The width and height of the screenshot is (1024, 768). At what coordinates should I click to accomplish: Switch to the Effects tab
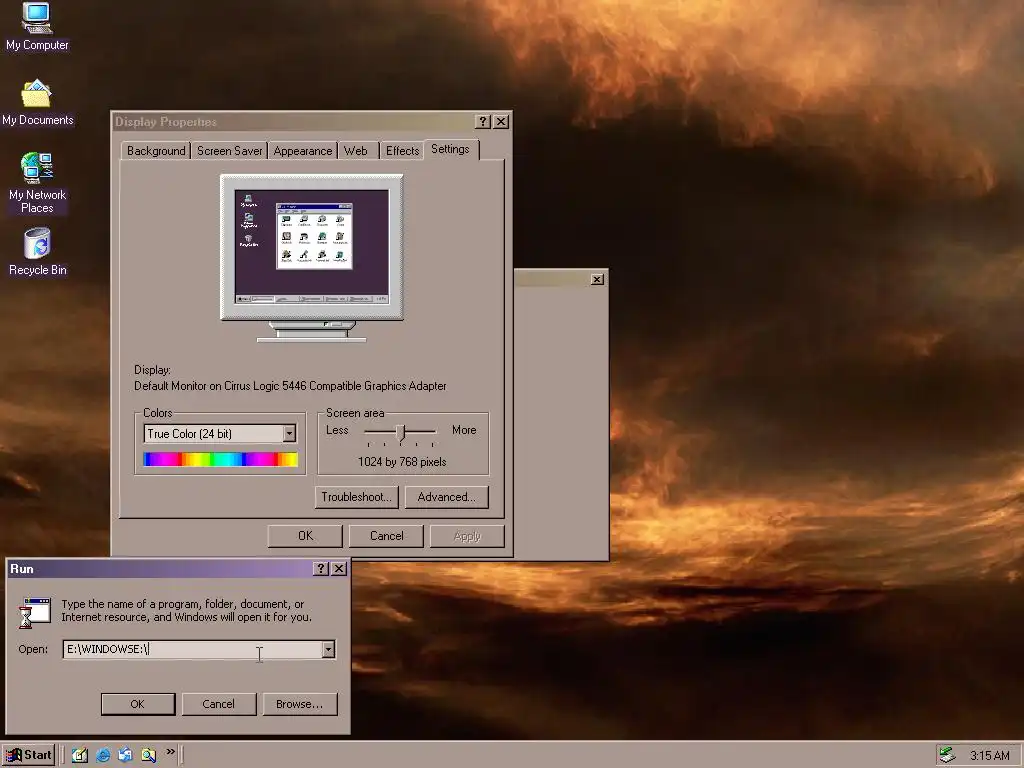coord(402,151)
